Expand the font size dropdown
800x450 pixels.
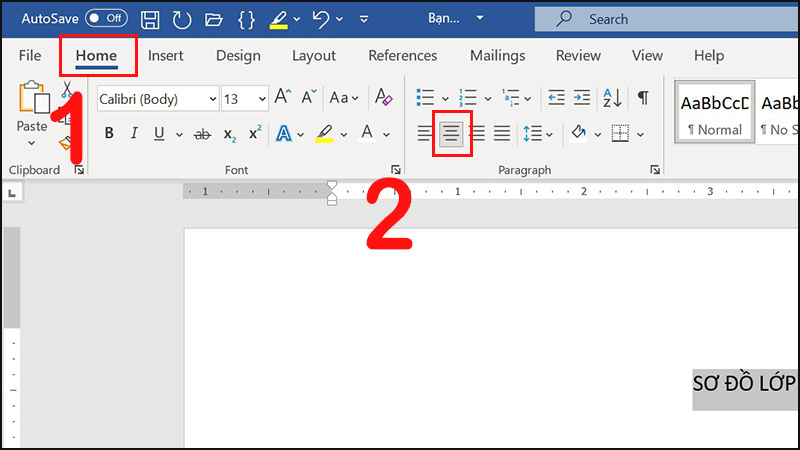(x=262, y=98)
